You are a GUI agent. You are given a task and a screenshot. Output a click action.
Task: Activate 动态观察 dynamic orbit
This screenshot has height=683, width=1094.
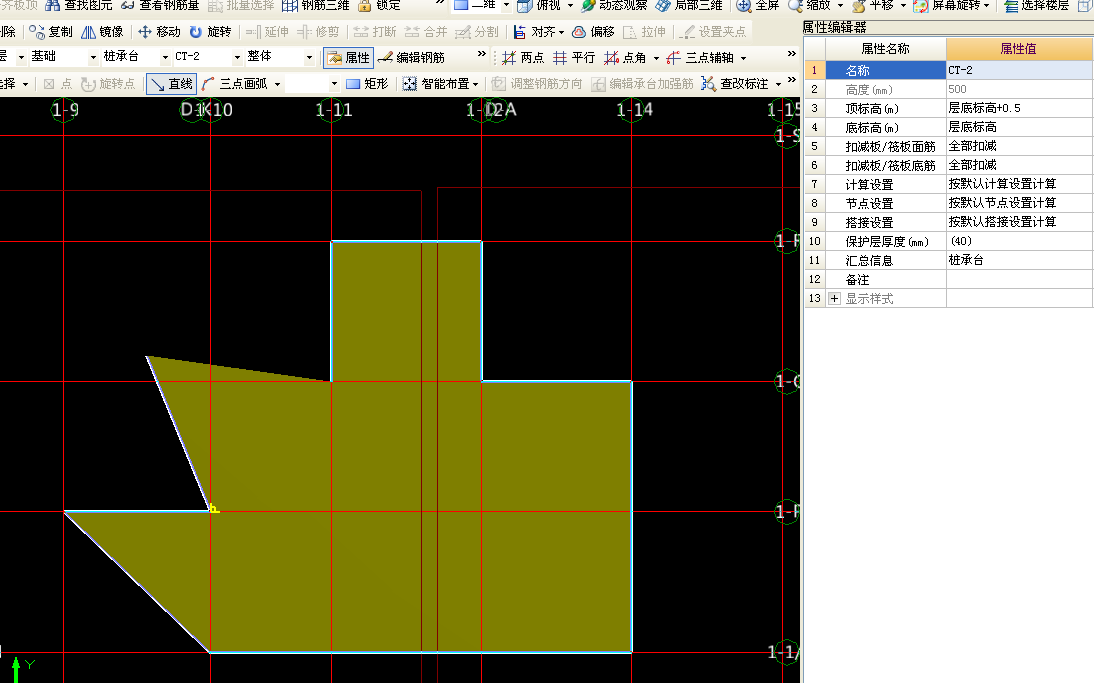pyautogui.click(x=614, y=6)
